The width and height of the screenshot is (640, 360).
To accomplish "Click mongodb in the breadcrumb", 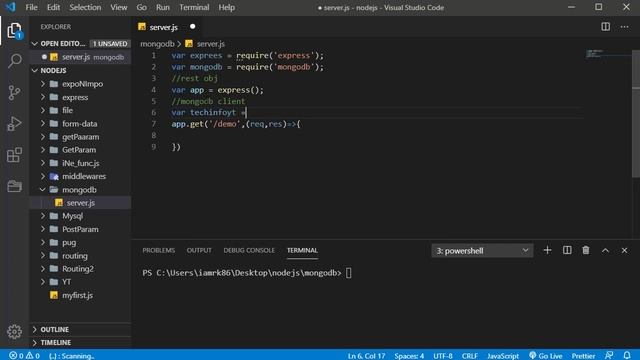I will click(157, 44).
